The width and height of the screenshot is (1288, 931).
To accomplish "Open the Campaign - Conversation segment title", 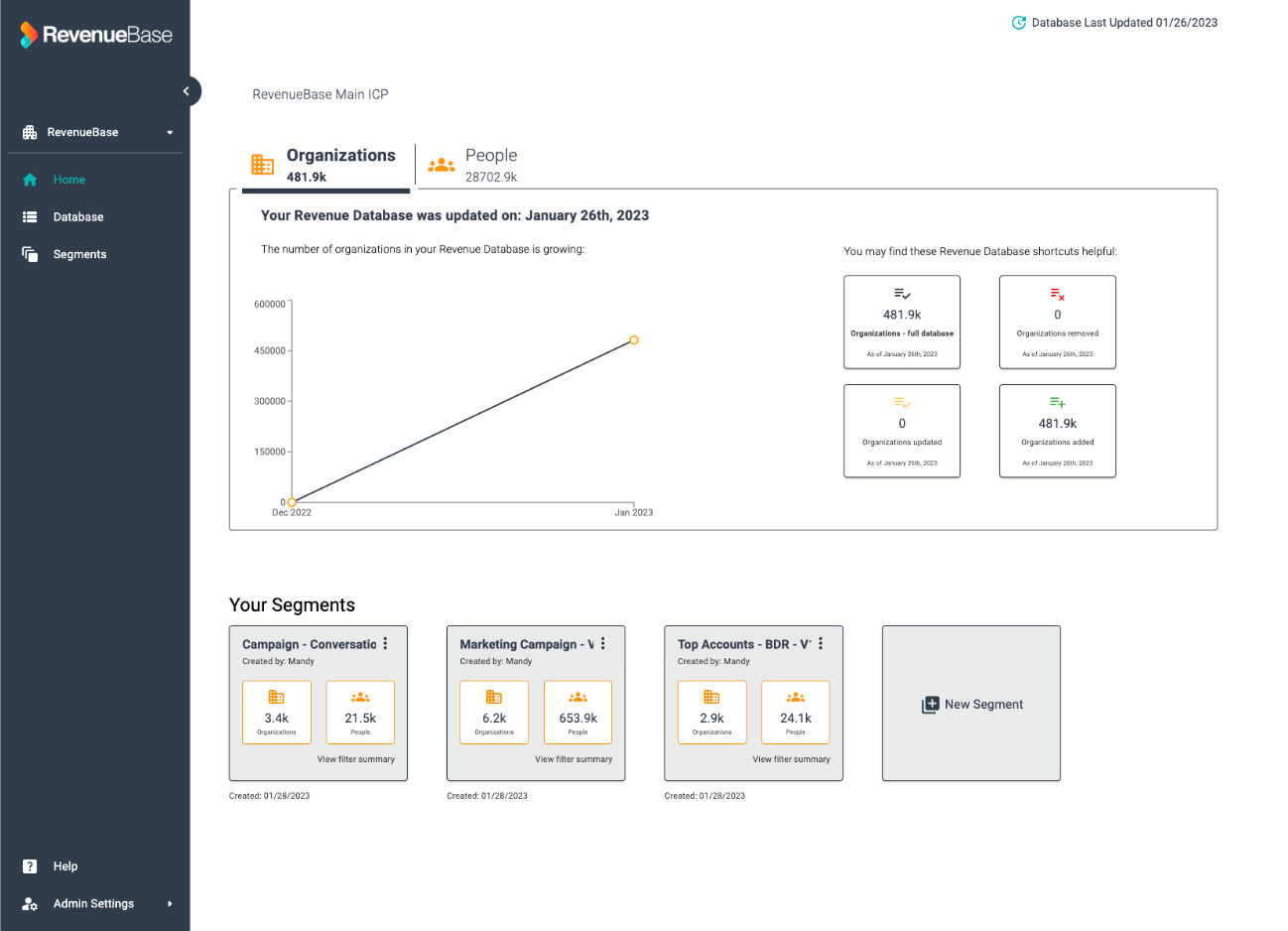I will click(310, 644).
